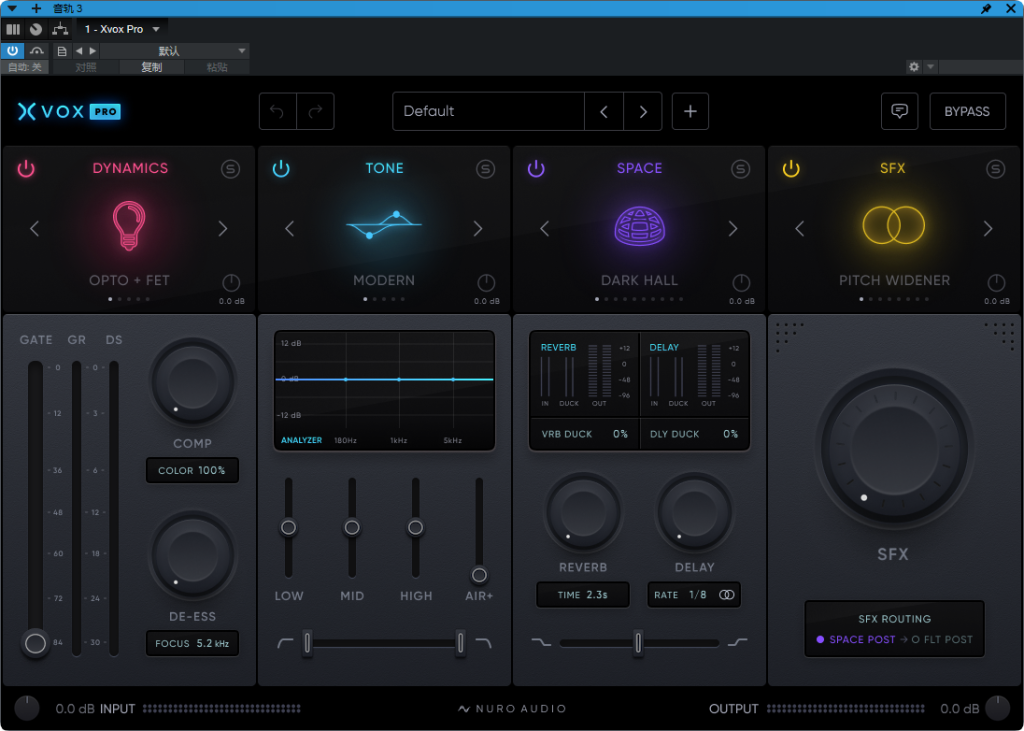Toggle the plugin power button in host toolbar
This screenshot has height=731, width=1024.
tap(12, 50)
